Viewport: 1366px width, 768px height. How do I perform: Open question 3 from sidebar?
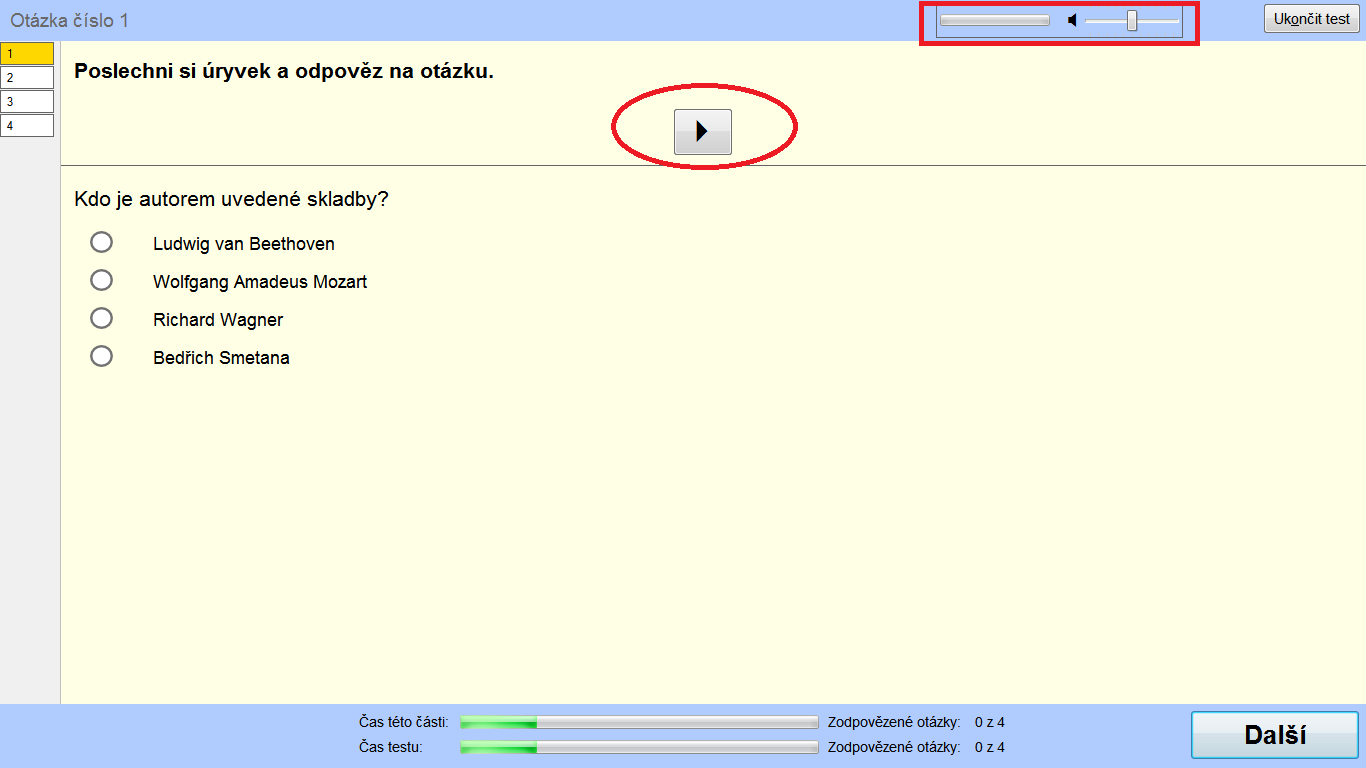[27, 101]
